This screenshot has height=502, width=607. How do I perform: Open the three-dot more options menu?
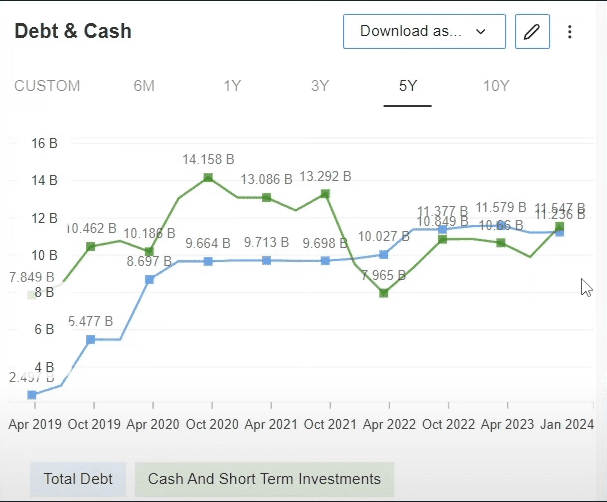[x=570, y=31]
